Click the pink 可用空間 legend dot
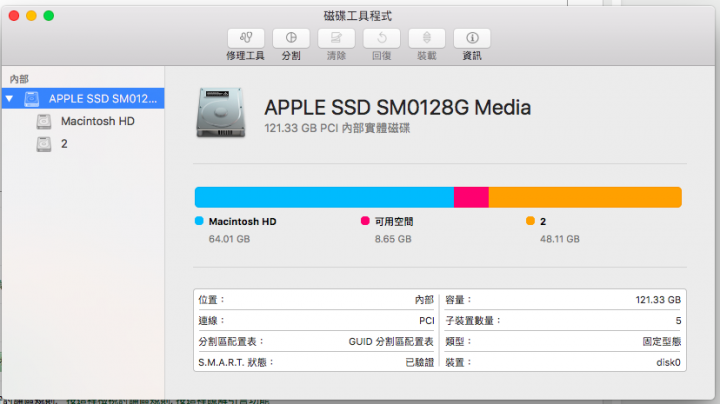The height and width of the screenshot is (404, 720). [365, 221]
